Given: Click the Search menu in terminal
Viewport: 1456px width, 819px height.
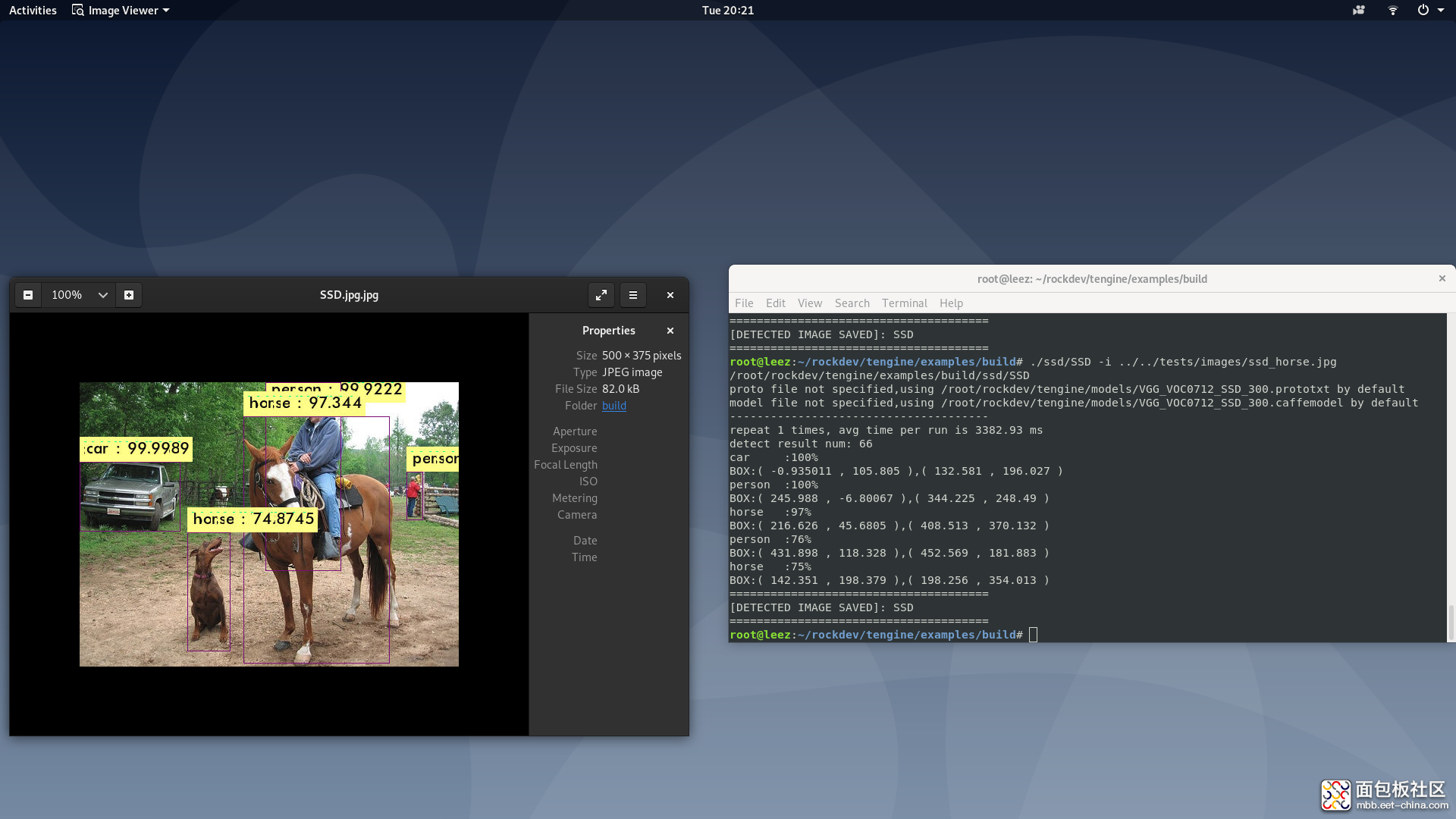Looking at the screenshot, I should (851, 303).
